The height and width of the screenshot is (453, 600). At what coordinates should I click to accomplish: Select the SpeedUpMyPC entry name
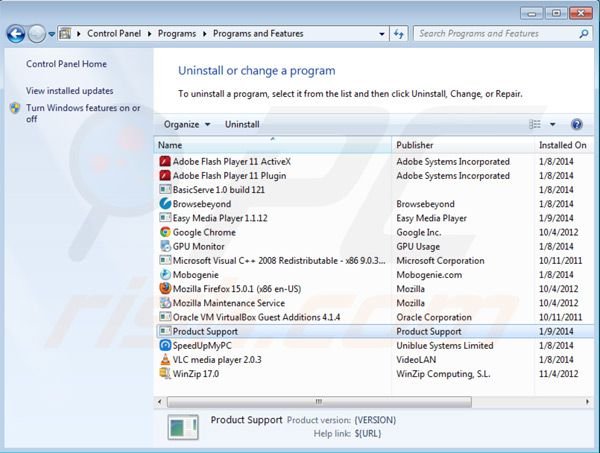[x=202, y=345]
